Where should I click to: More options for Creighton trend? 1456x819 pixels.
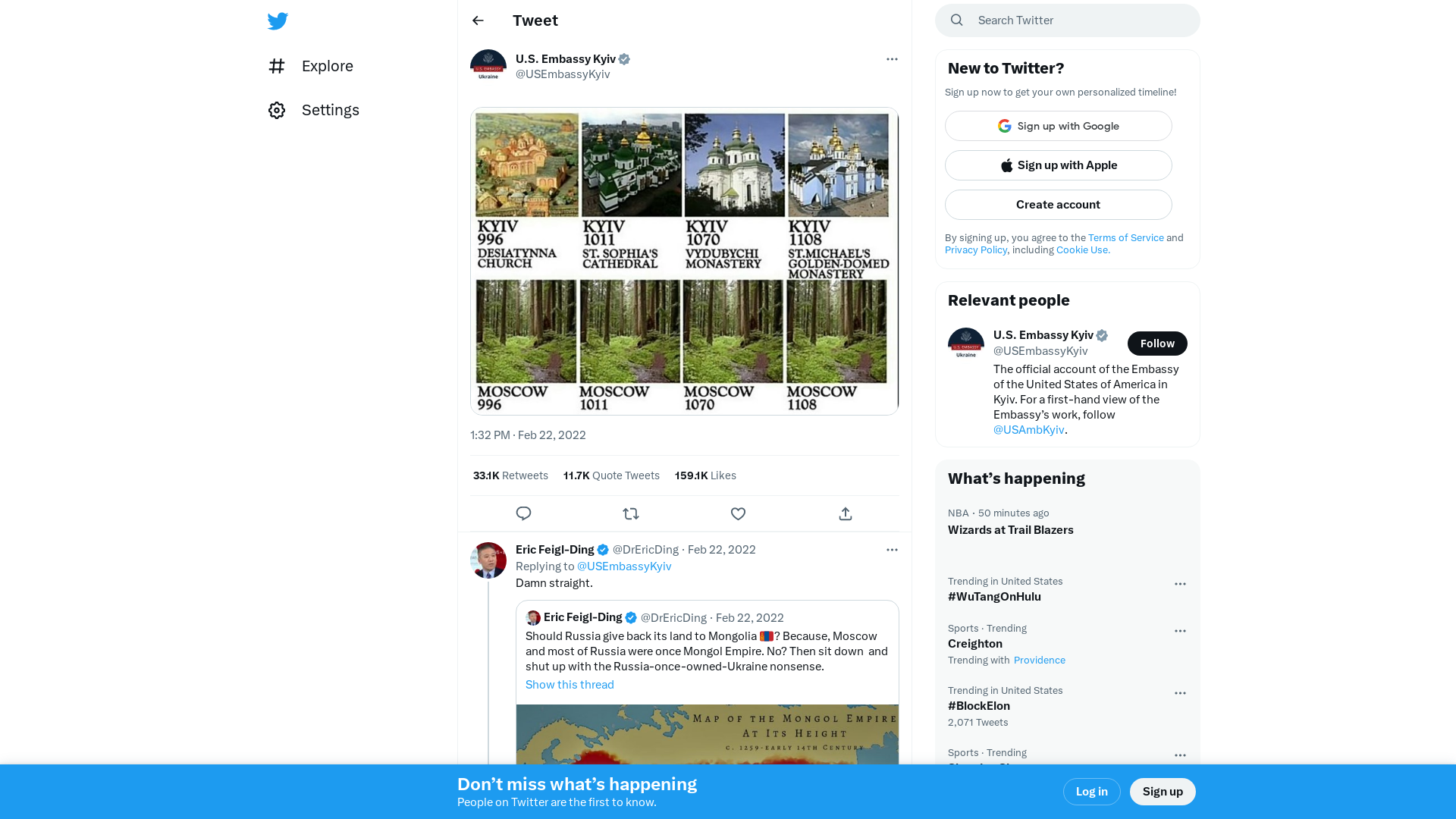pos(1180,631)
